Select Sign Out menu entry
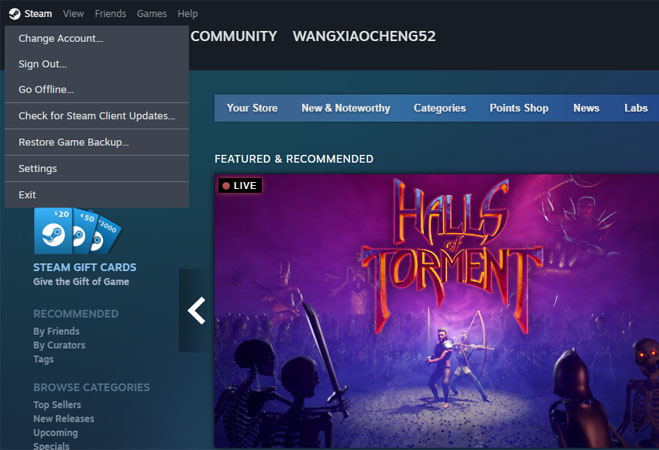659x450 pixels. point(97,64)
